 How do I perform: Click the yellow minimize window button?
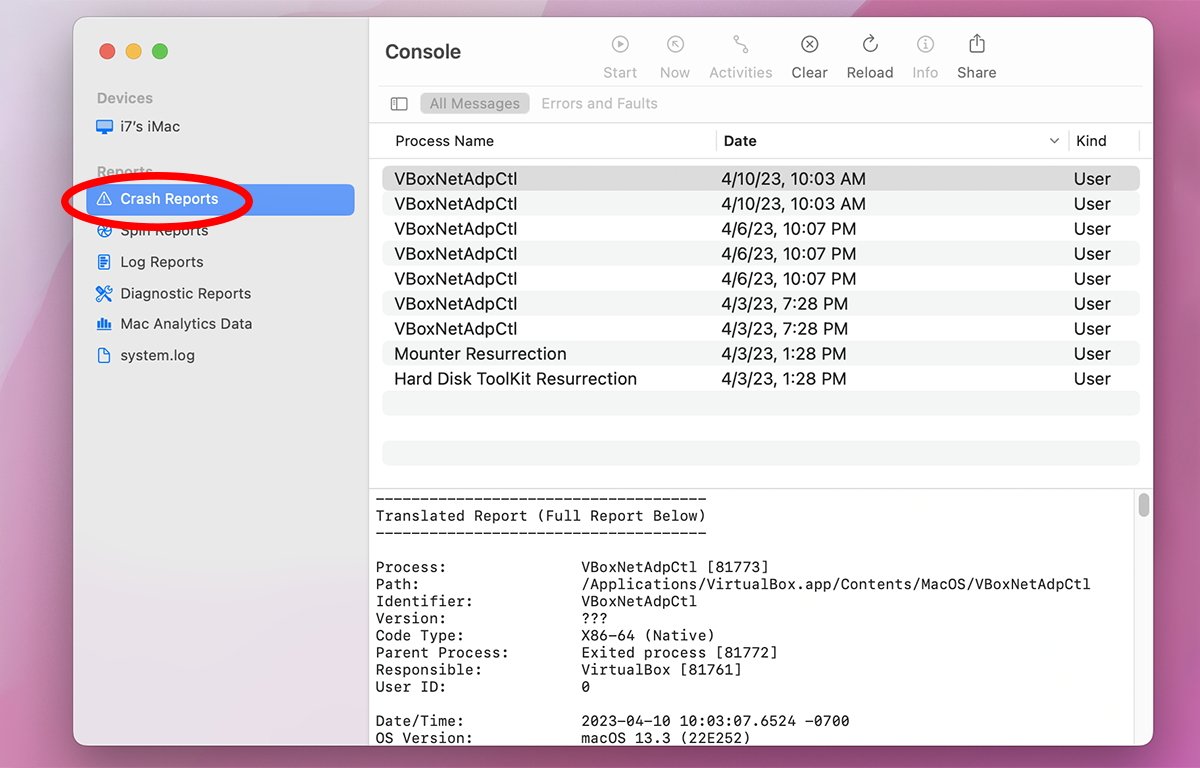[x=133, y=52]
